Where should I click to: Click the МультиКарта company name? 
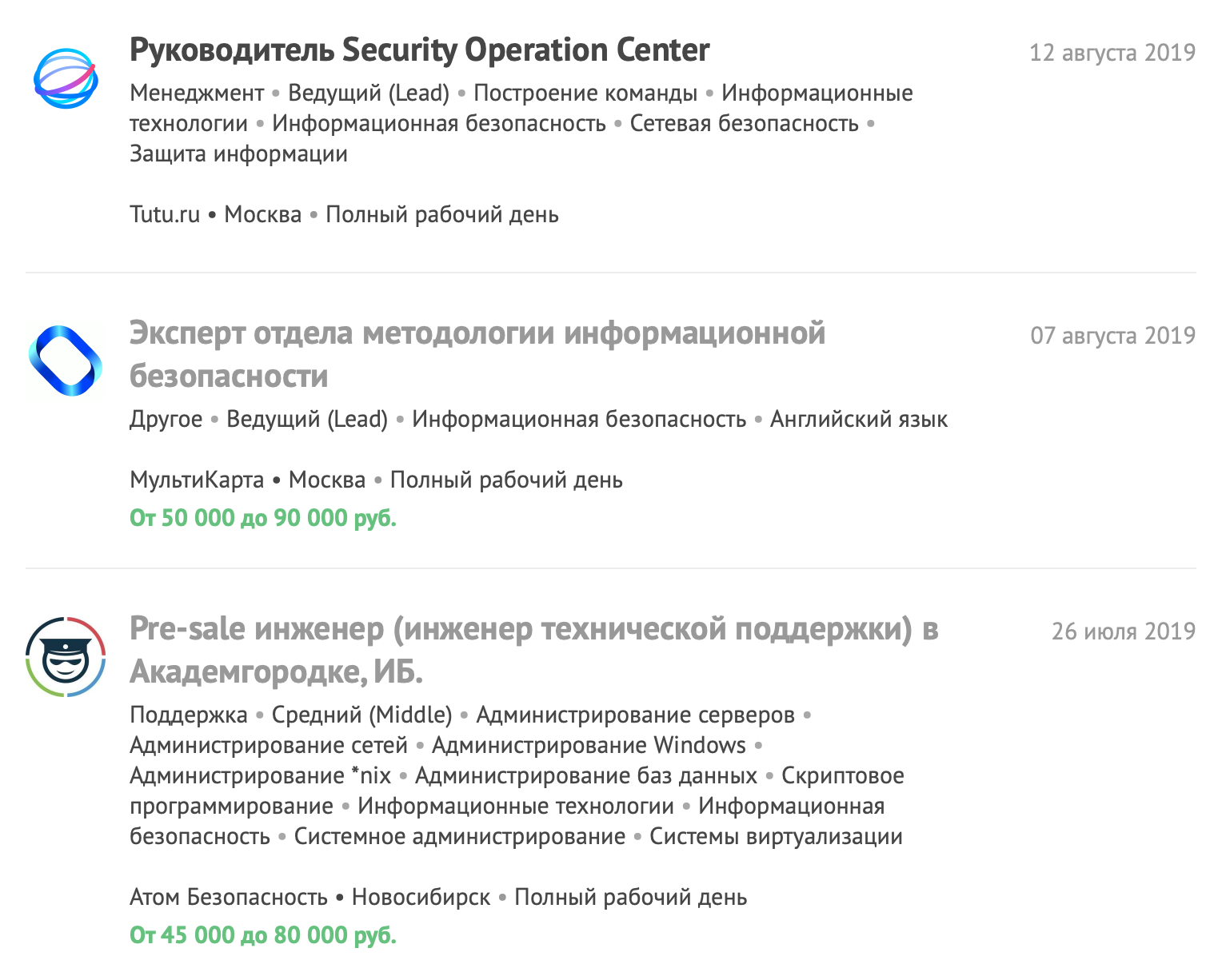(197, 480)
